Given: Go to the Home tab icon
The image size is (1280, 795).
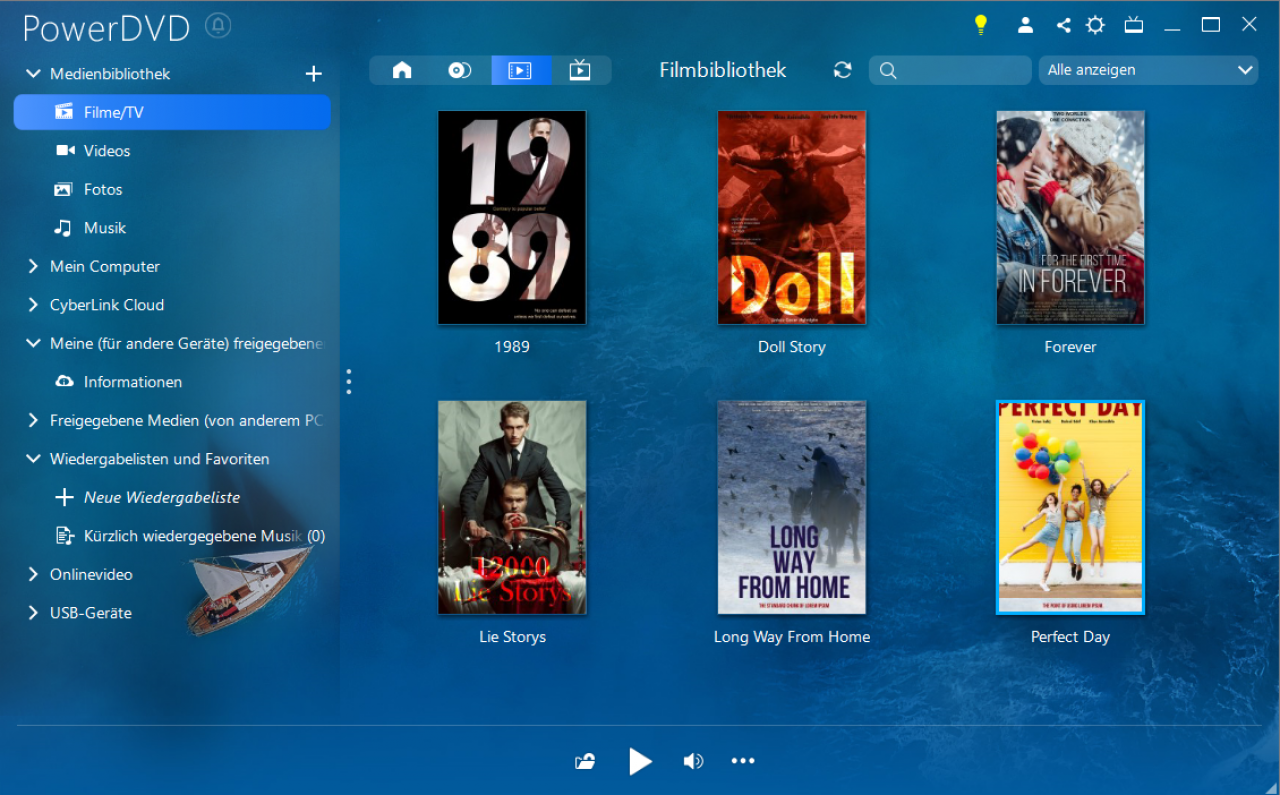Looking at the screenshot, I should coord(402,70).
